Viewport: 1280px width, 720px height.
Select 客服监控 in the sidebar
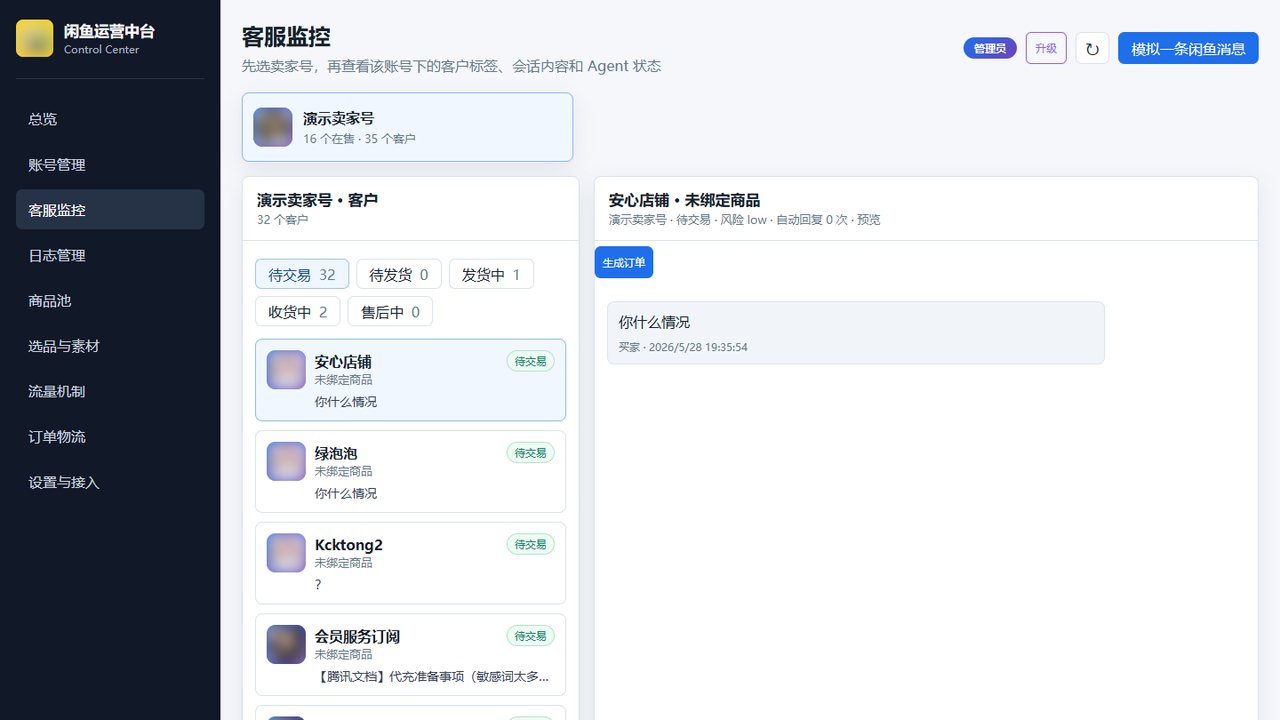coord(110,210)
